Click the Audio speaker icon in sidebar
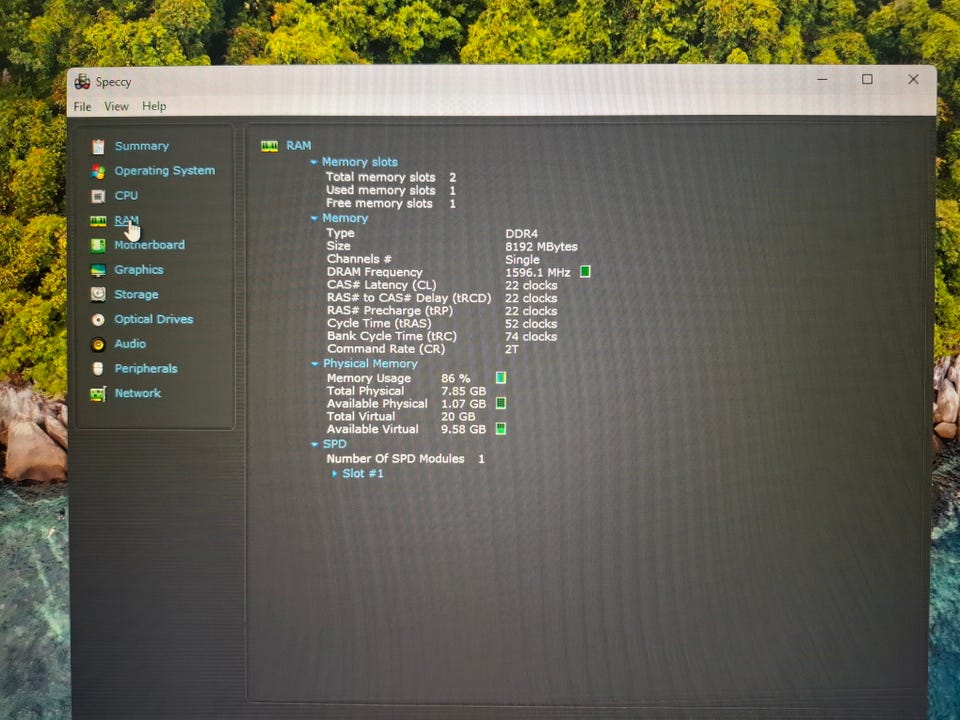 coord(98,345)
